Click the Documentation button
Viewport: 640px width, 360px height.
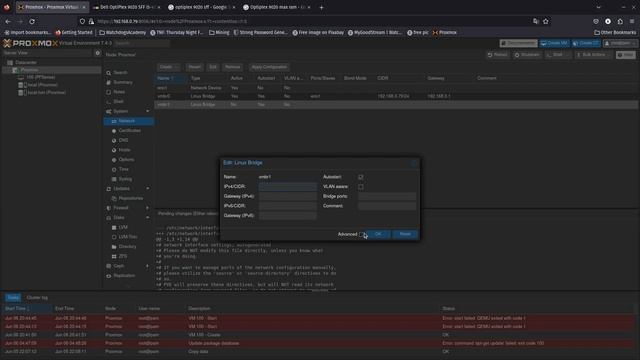(518, 43)
